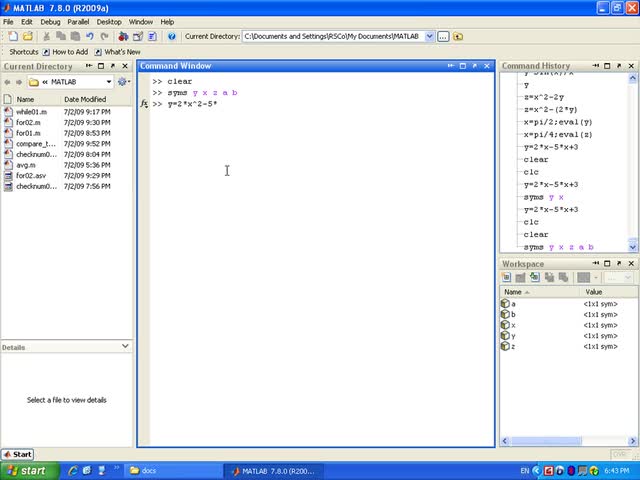Click the How to Add shortcut
The width and height of the screenshot is (640, 480).
65,52
